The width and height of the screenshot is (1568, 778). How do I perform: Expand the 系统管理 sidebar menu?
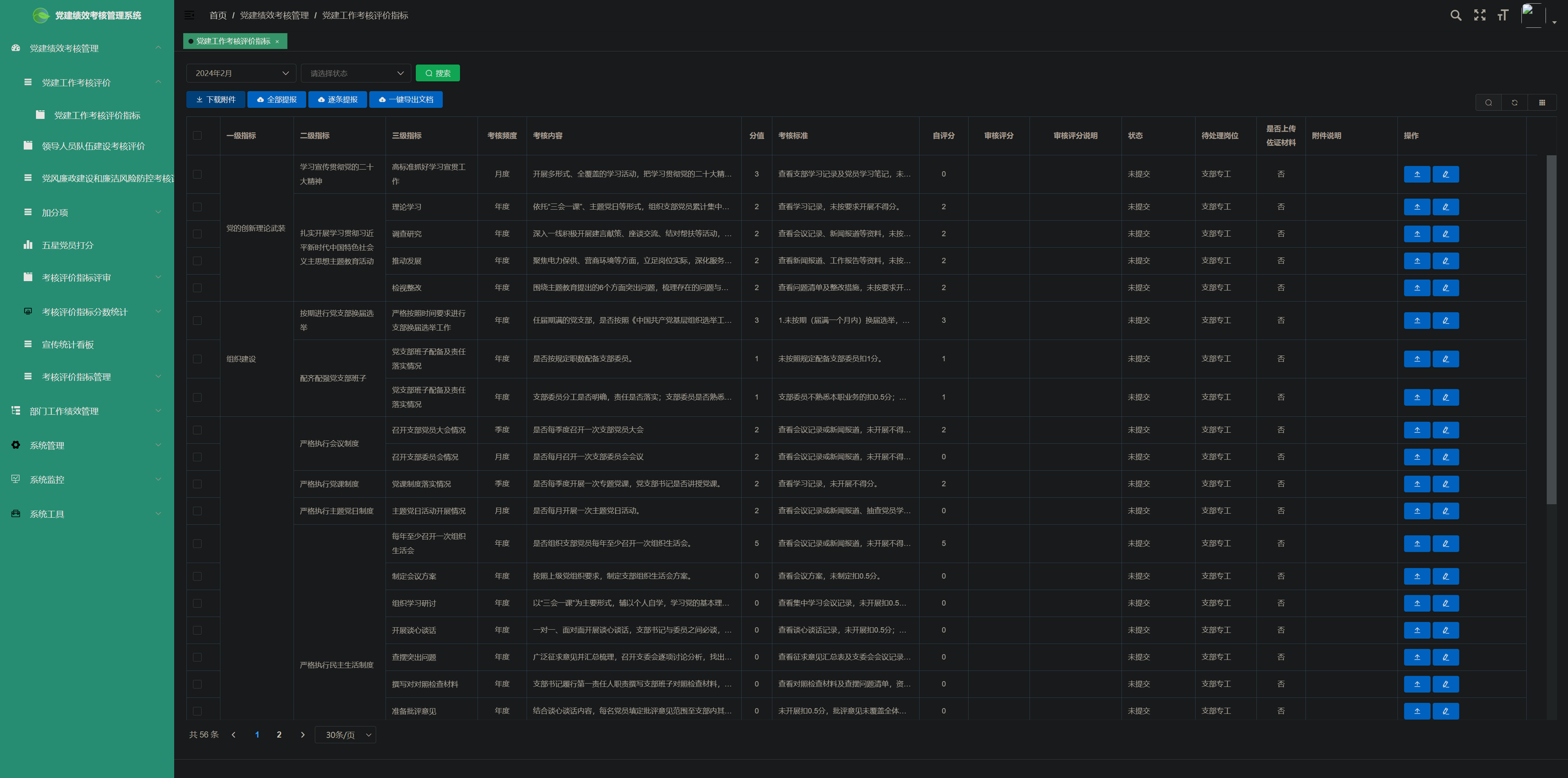point(87,445)
